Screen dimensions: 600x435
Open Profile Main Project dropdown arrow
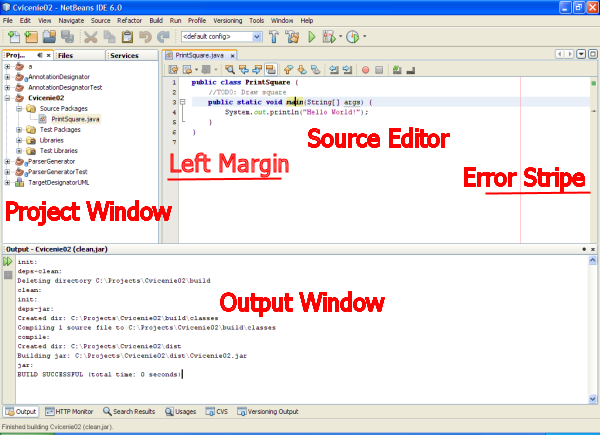click(364, 36)
